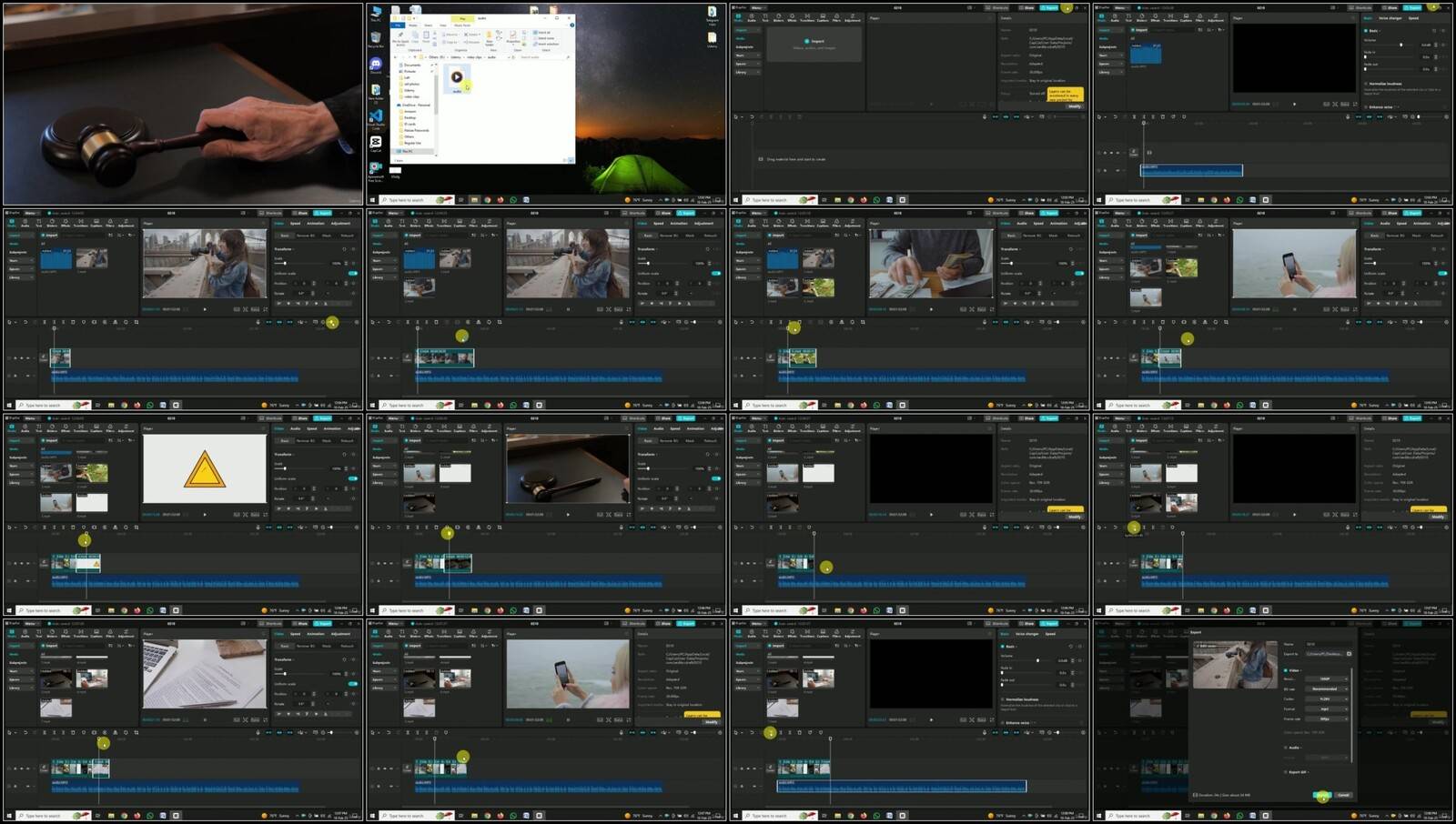
Task: Open Animation tab in papers-and-laptop preview frame
Action: pos(316,634)
